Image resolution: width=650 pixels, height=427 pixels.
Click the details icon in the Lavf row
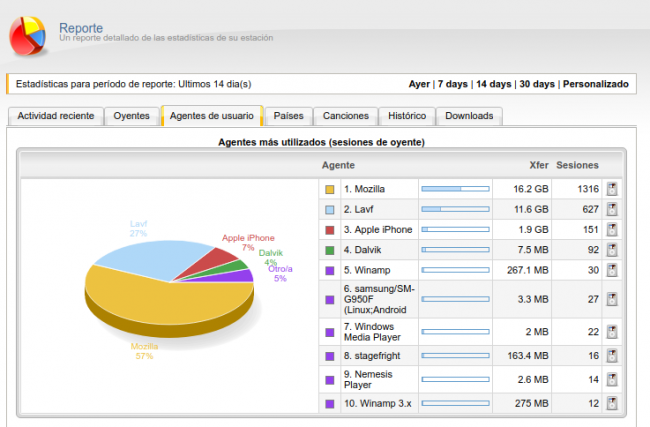[612, 209]
